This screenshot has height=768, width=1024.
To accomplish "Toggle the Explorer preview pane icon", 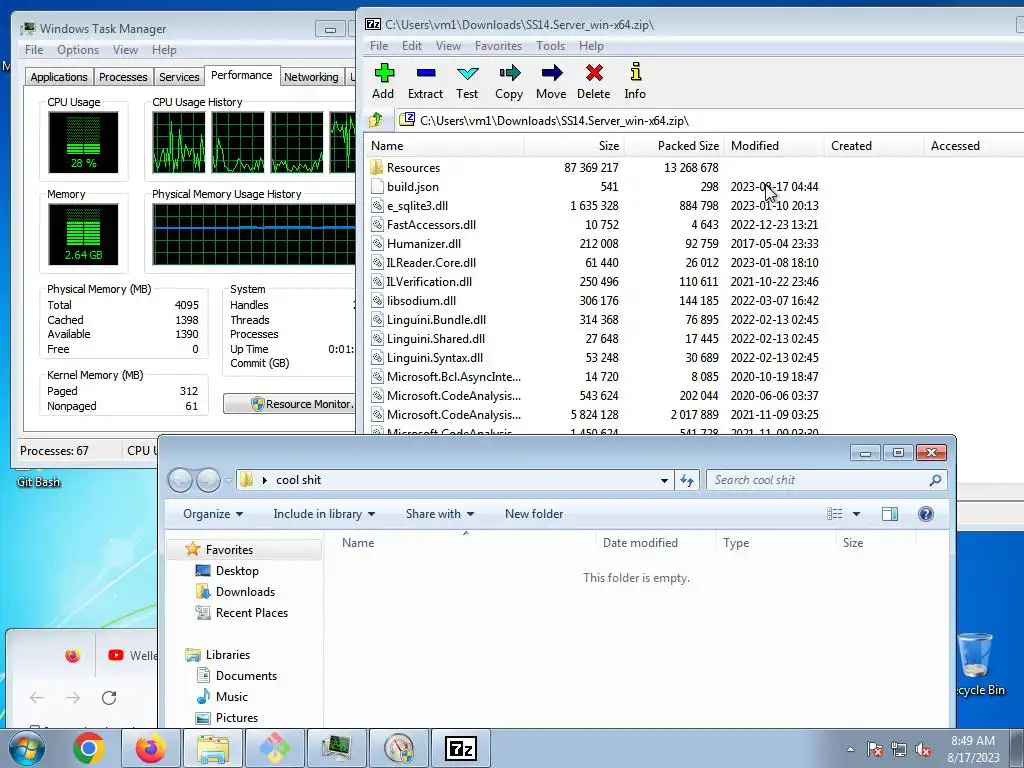I will click(889, 514).
